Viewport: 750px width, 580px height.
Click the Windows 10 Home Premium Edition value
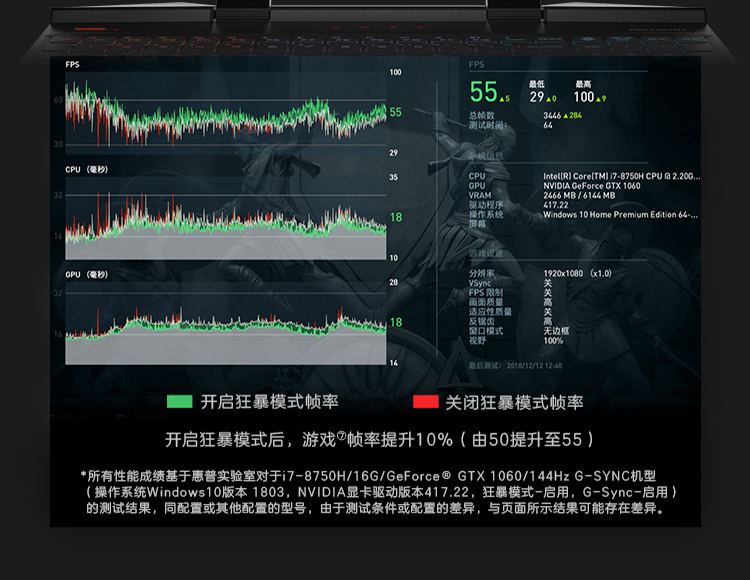[620, 215]
